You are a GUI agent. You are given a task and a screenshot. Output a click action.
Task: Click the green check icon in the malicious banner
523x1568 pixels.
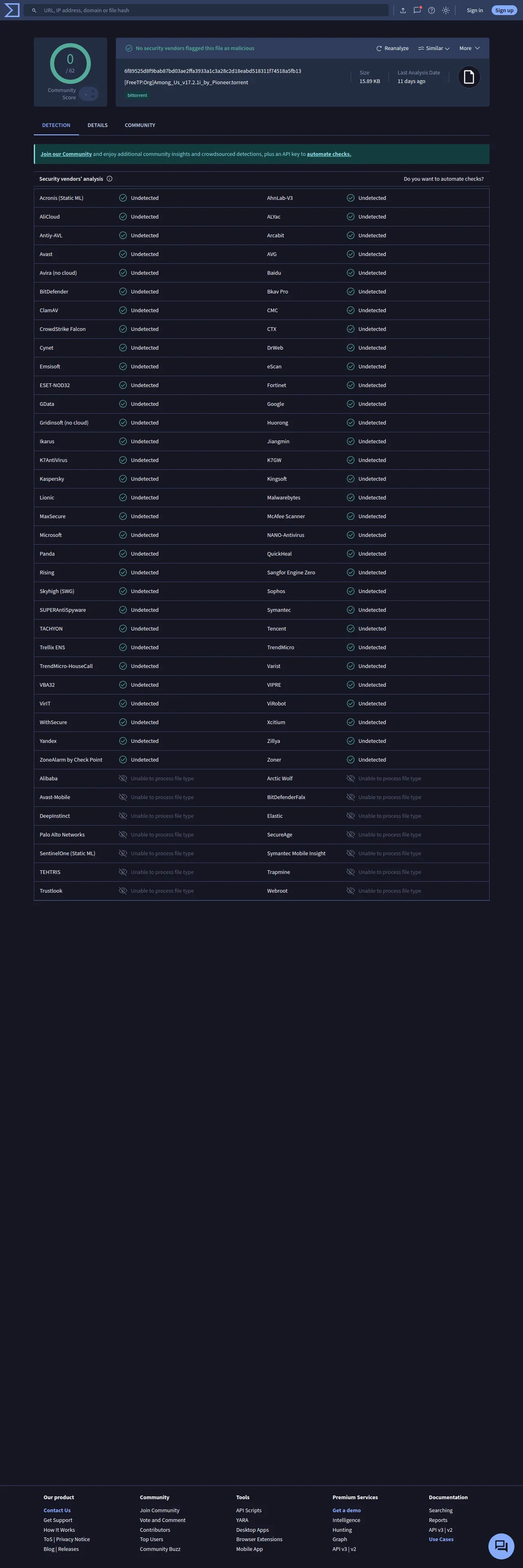tap(129, 48)
